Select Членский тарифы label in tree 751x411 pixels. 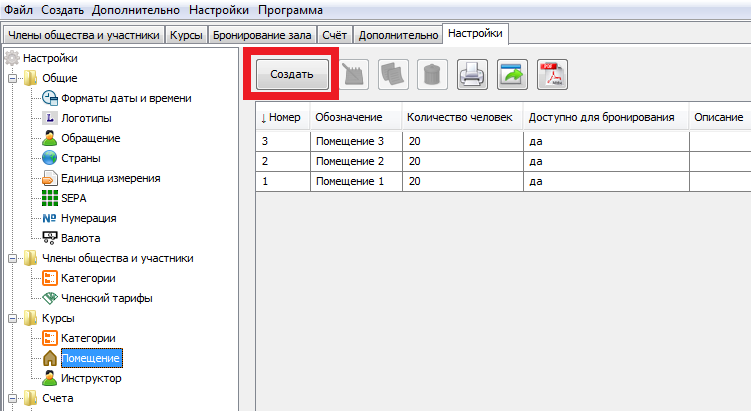[107, 298]
